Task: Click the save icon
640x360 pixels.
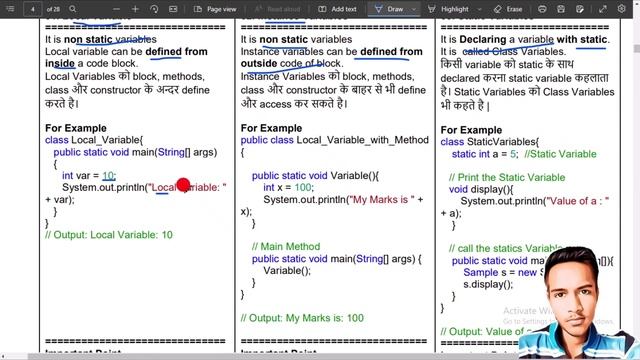Action: click(x=561, y=9)
